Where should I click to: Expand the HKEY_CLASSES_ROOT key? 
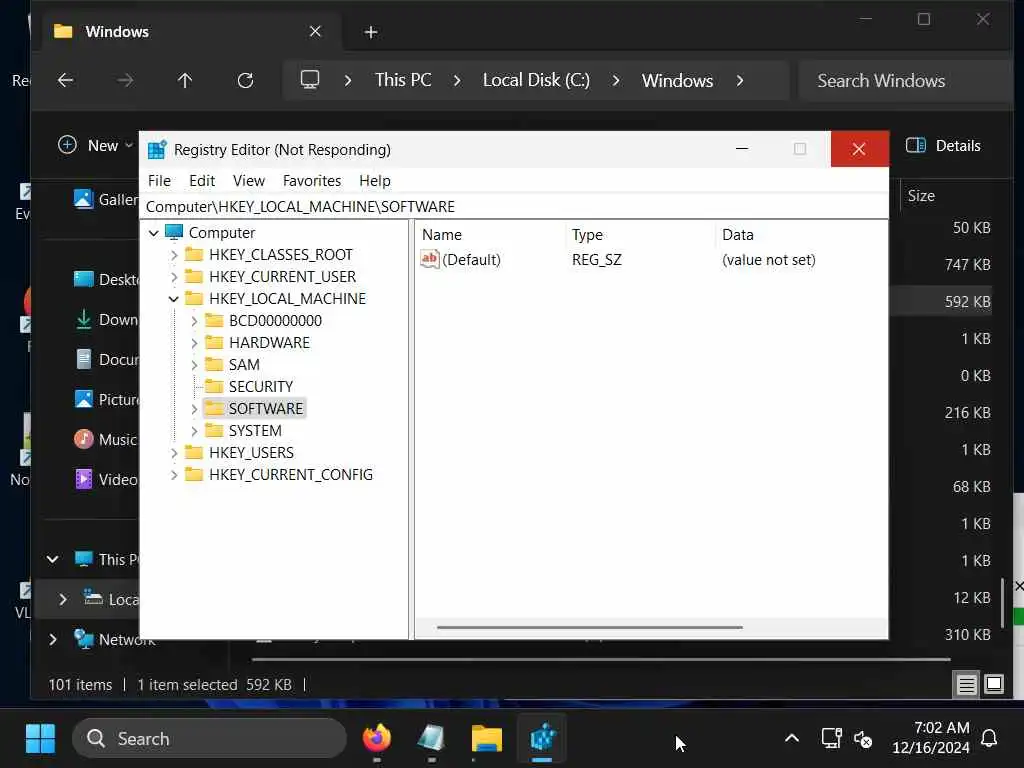click(x=174, y=255)
